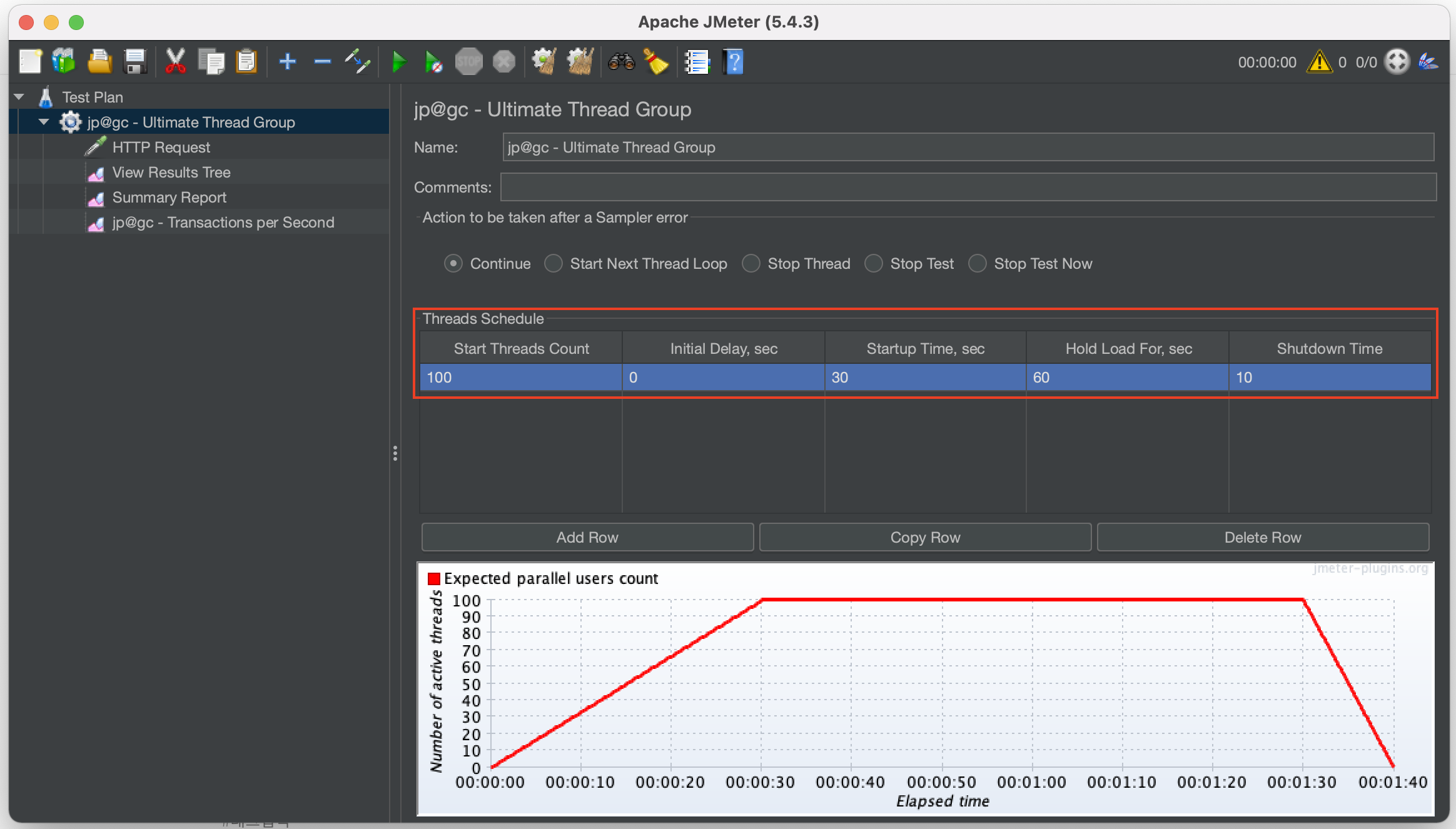
Task: Select Summary Report in the tree
Action: tap(169, 197)
